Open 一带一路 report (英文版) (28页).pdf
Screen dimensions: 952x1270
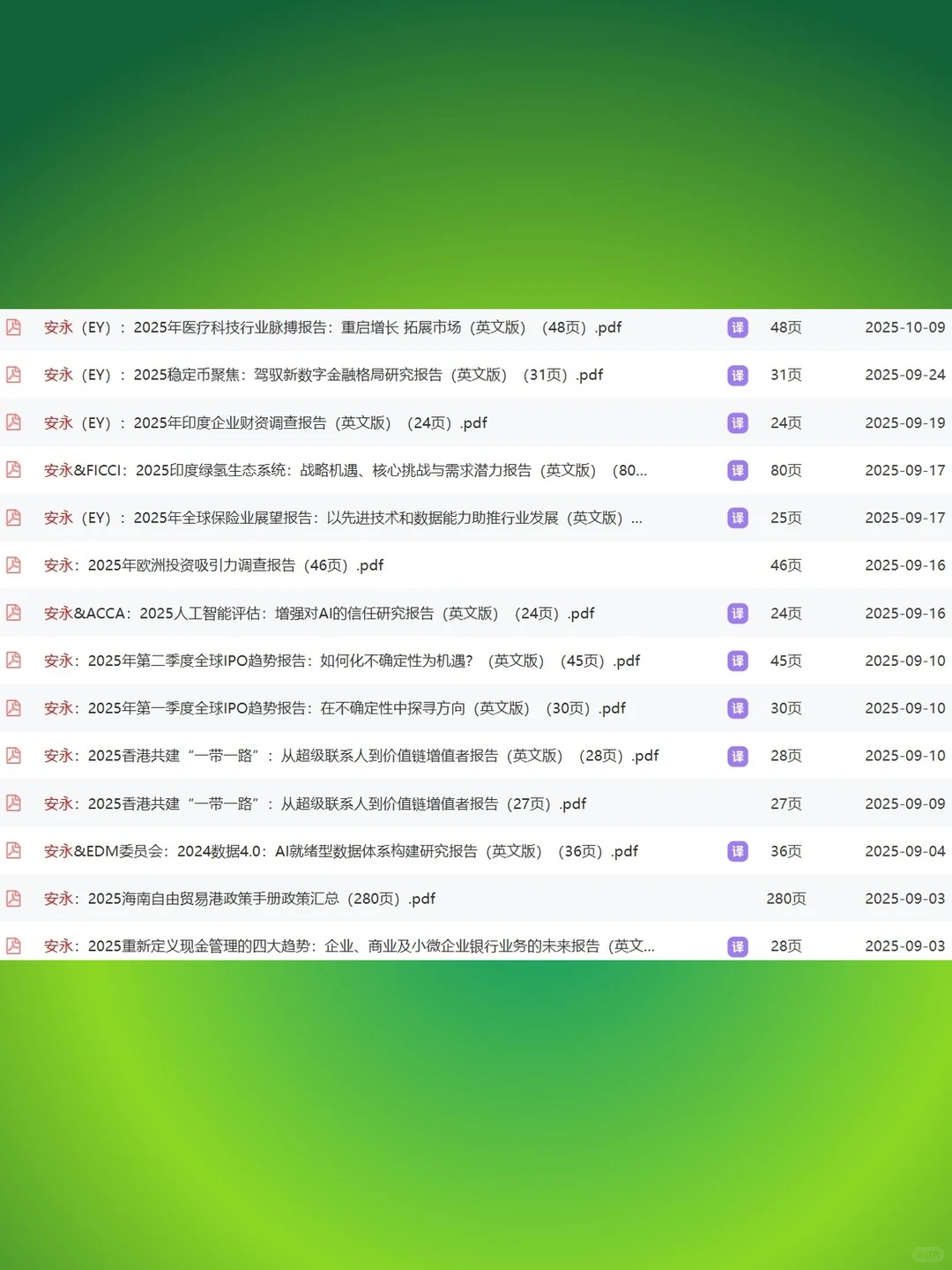[352, 756]
